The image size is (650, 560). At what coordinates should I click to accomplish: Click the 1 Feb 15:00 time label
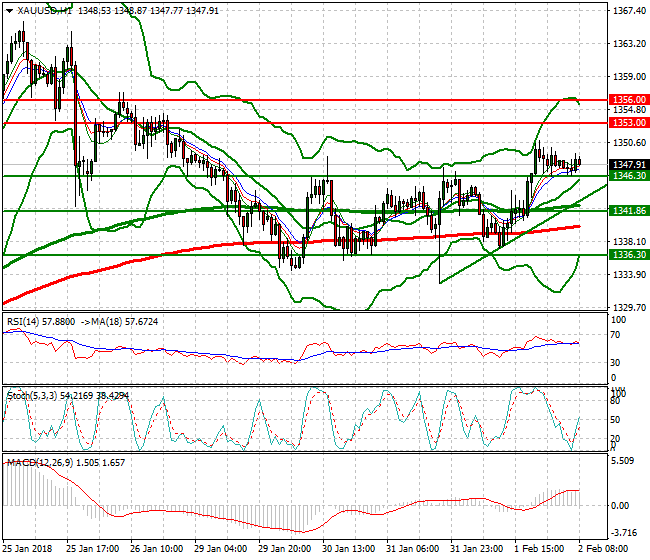coord(539,549)
